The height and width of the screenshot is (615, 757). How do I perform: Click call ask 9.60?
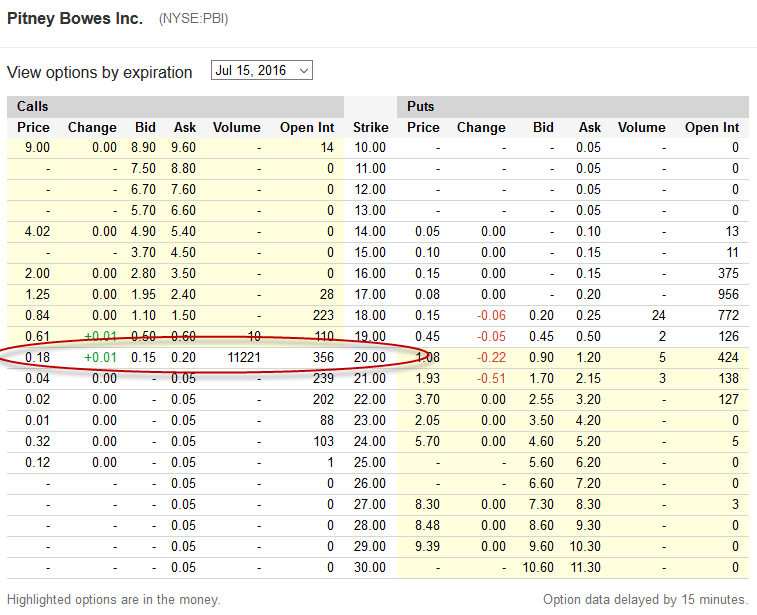click(183, 147)
